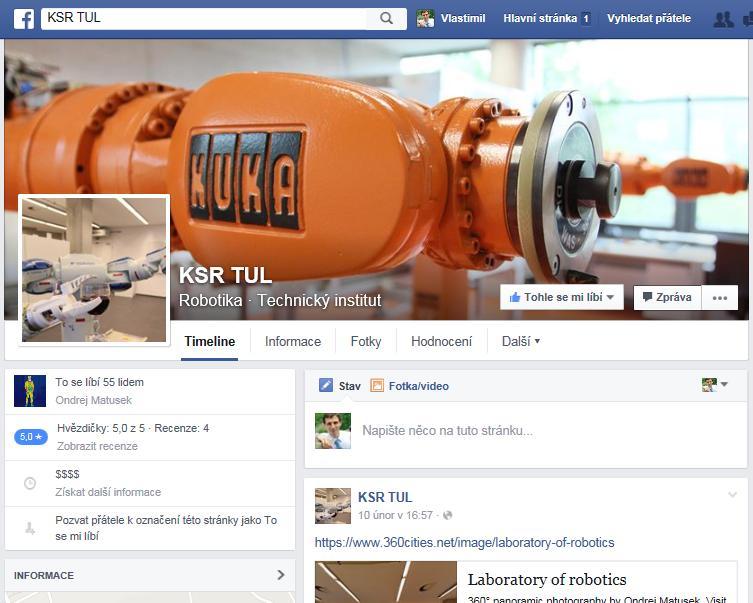753x603 pixels.
Task: Click the post timestamp 10 únor v 16:57
Action: [395, 515]
